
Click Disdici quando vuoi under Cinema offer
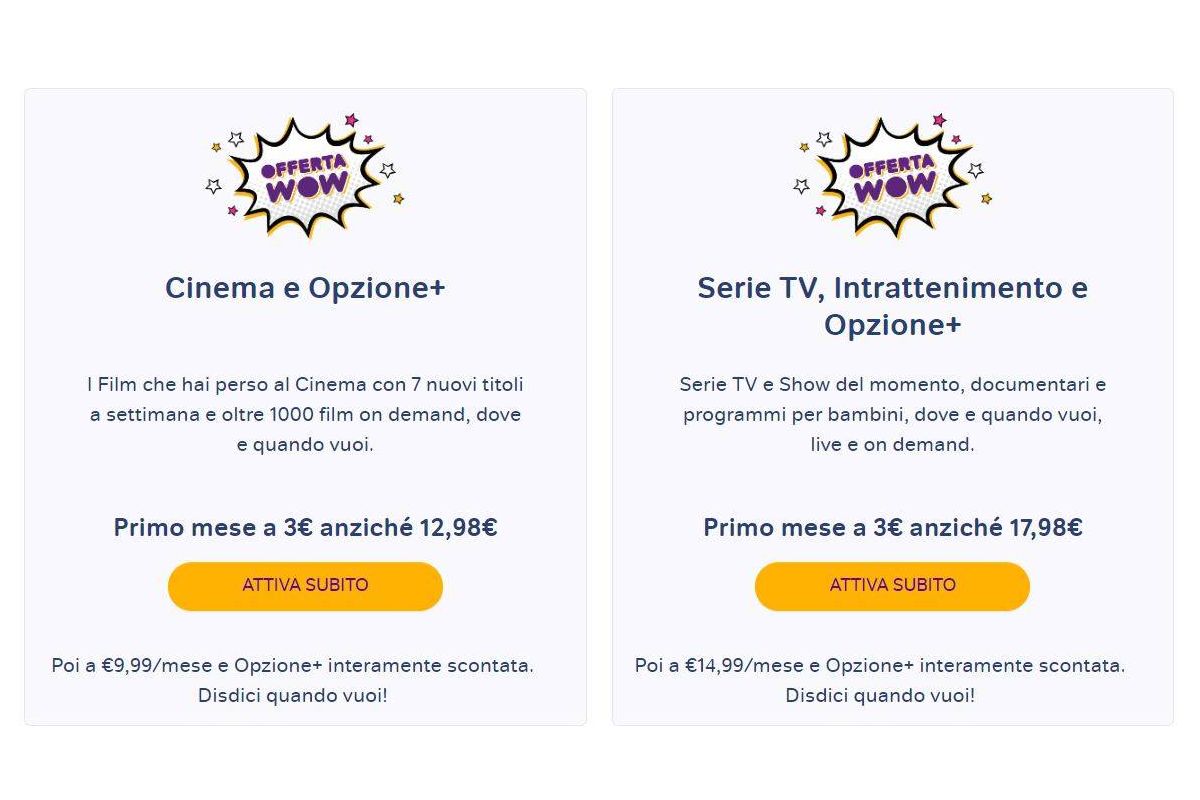pyautogui.click(x=292, y=695)
